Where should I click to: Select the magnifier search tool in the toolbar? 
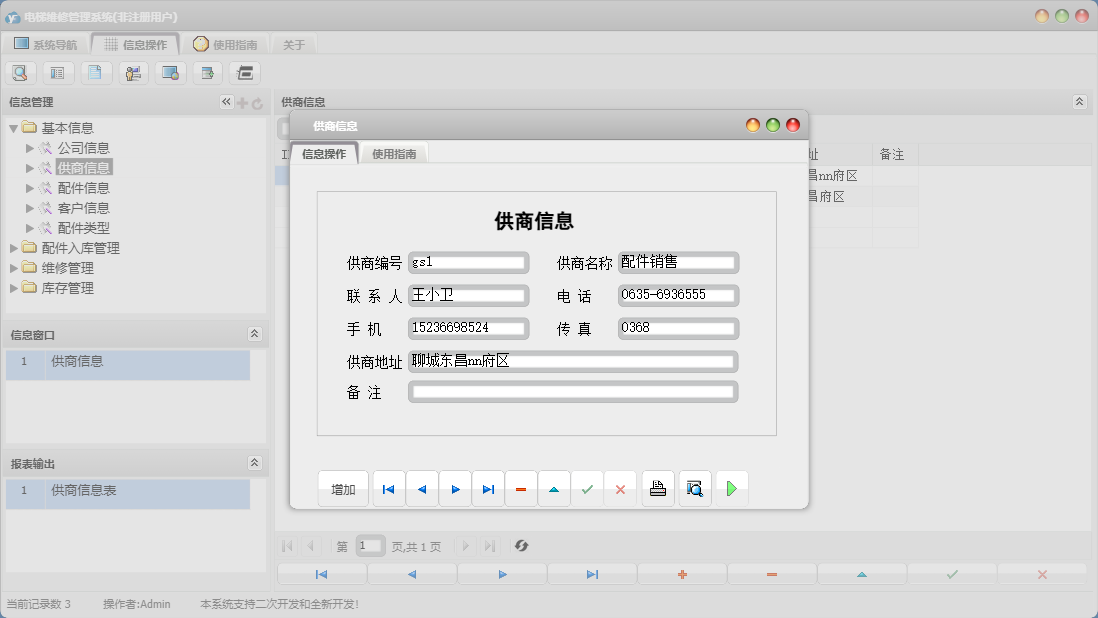click(x=20, y=72)
